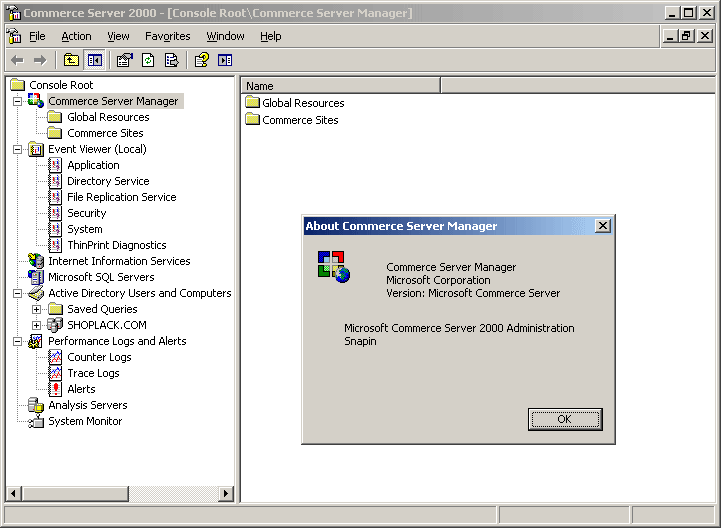This screenshot has height=528, width=721.
Task: Click the Alerts icon
Action: (55, 389)
